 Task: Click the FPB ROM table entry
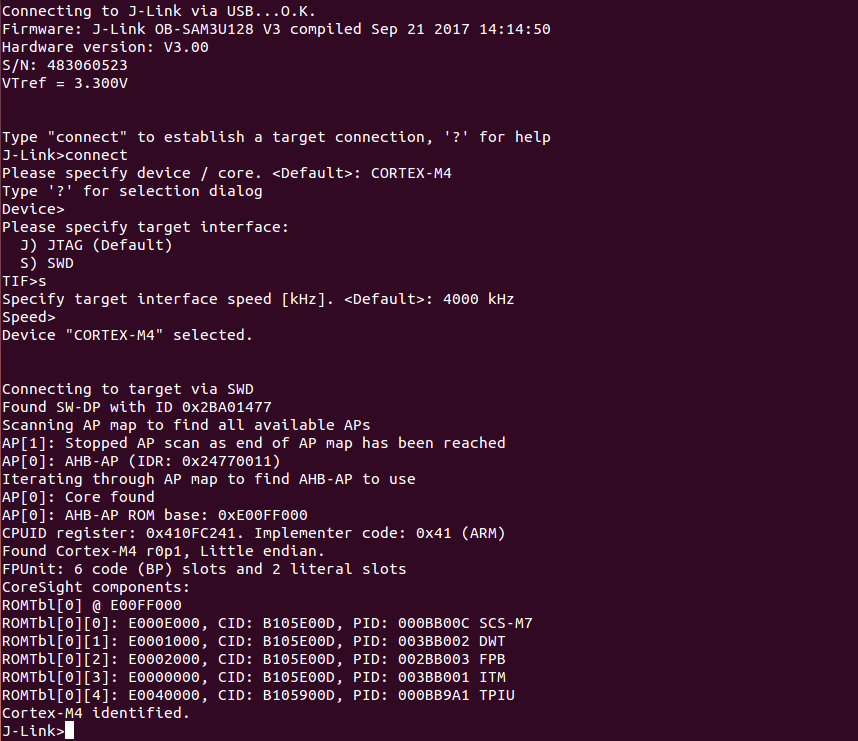(254, 659)
